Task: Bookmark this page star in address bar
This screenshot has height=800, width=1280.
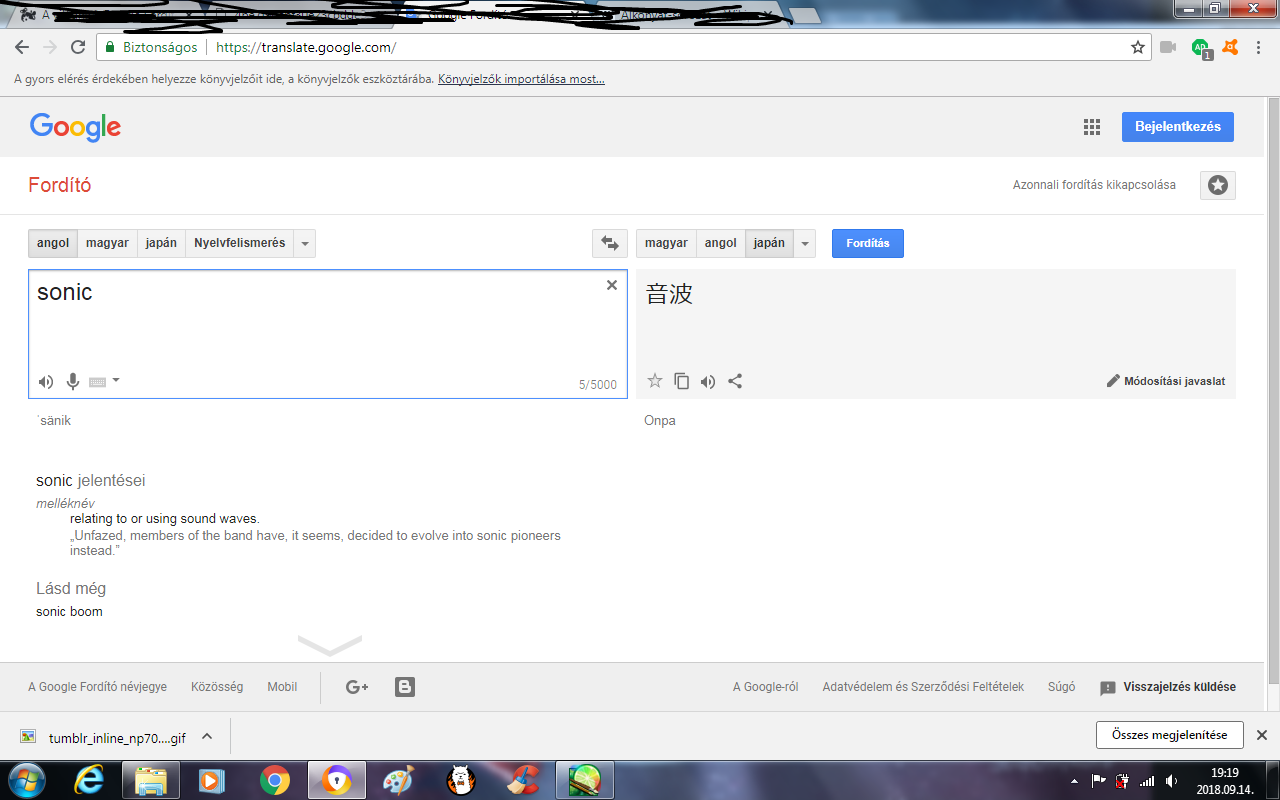Action: point(1137,47)
